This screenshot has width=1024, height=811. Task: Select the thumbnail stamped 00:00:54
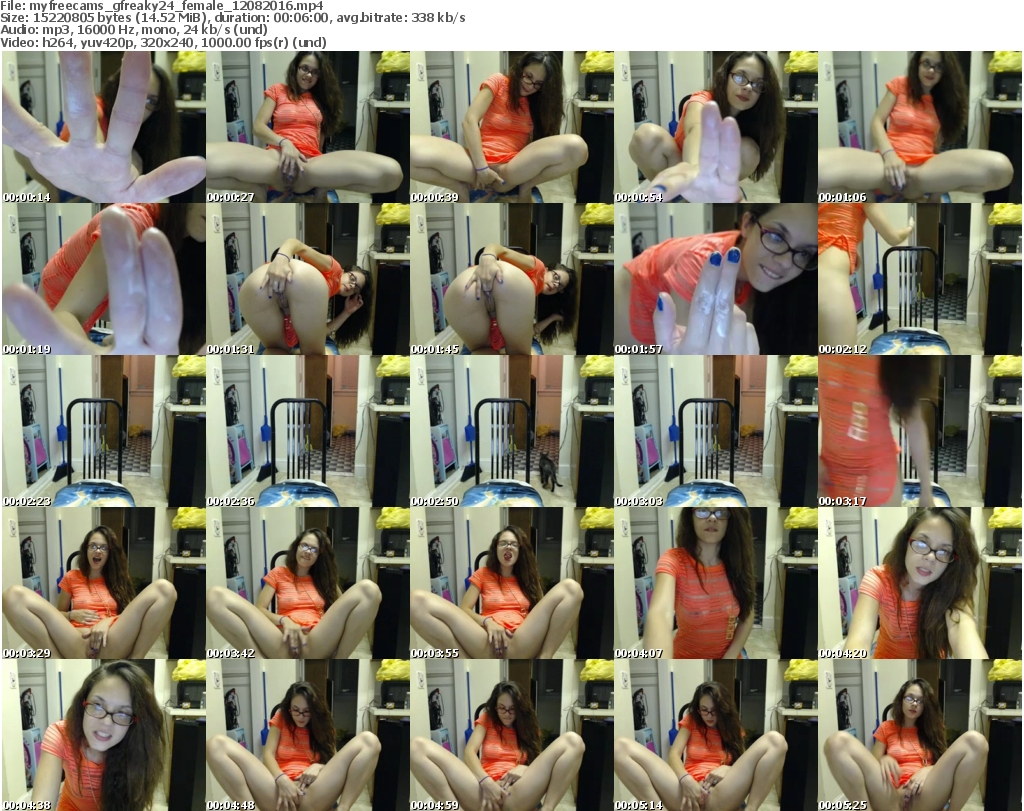tap(716, 127)
